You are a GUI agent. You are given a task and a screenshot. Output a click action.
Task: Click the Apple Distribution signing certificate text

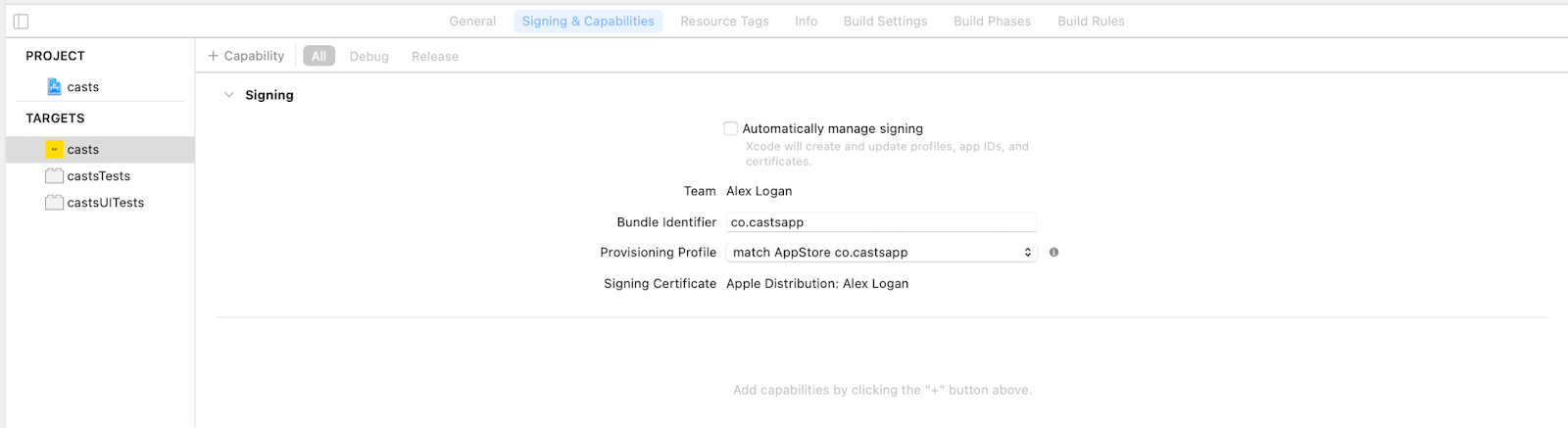click(817, 283)
